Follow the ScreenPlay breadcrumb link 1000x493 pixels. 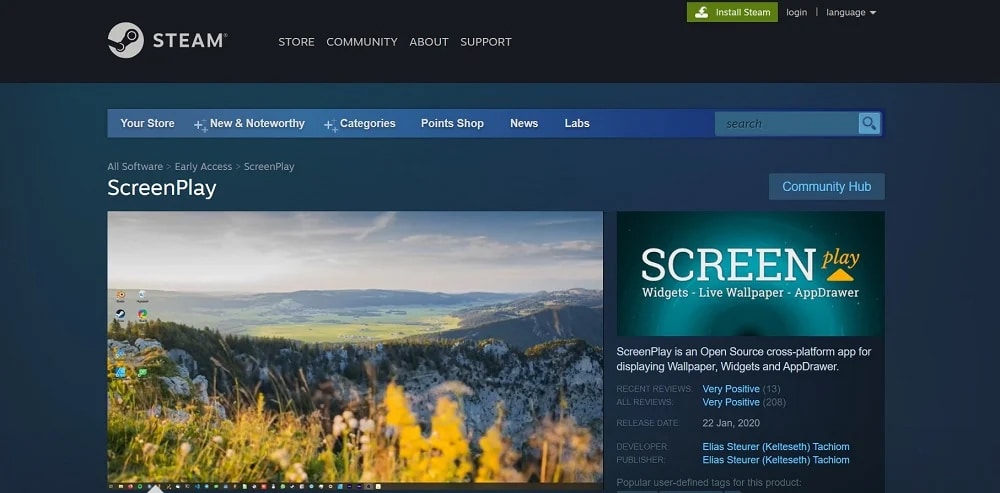(269, 166)
